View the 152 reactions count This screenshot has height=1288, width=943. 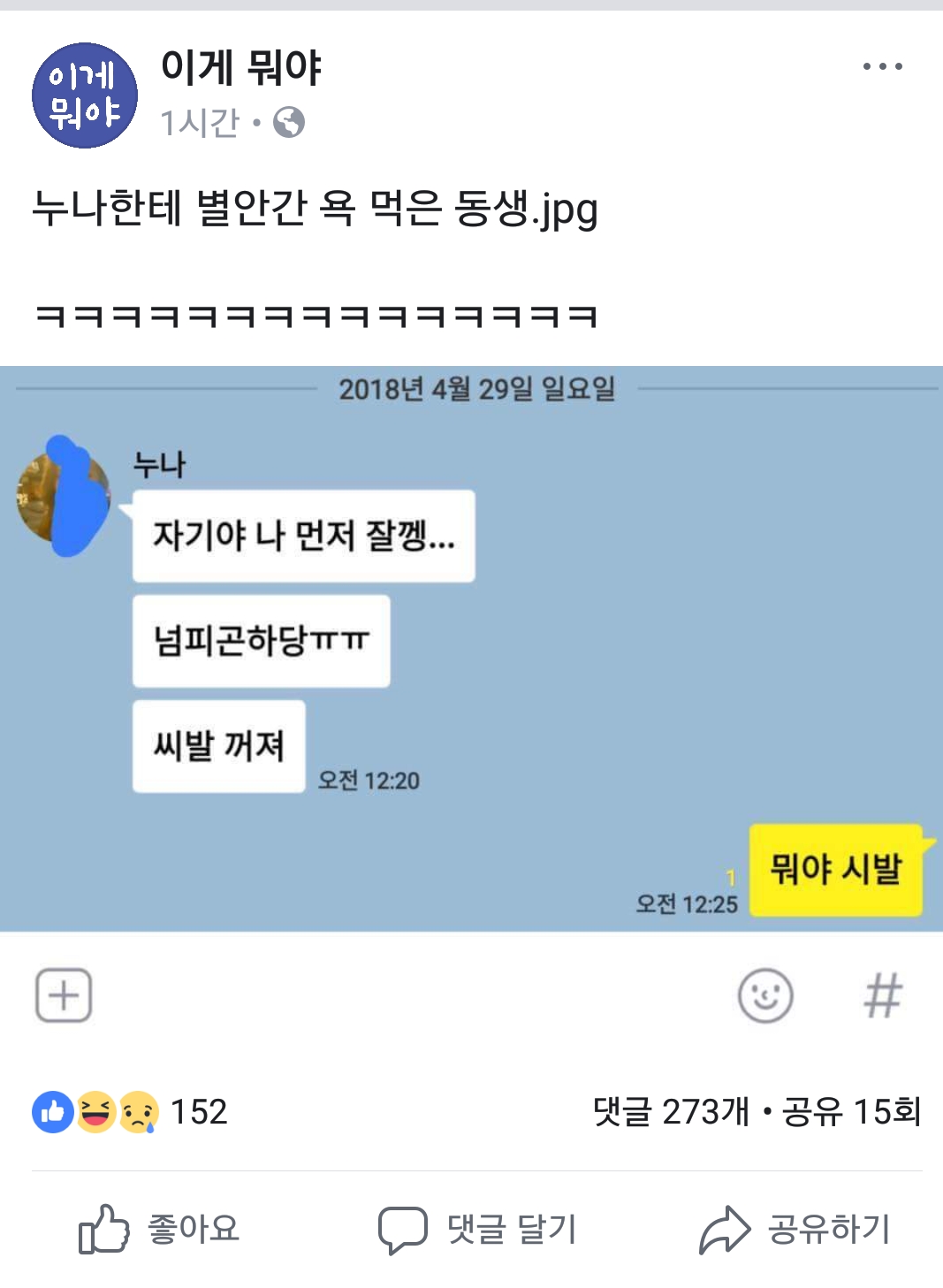(x=199, y=1112)
